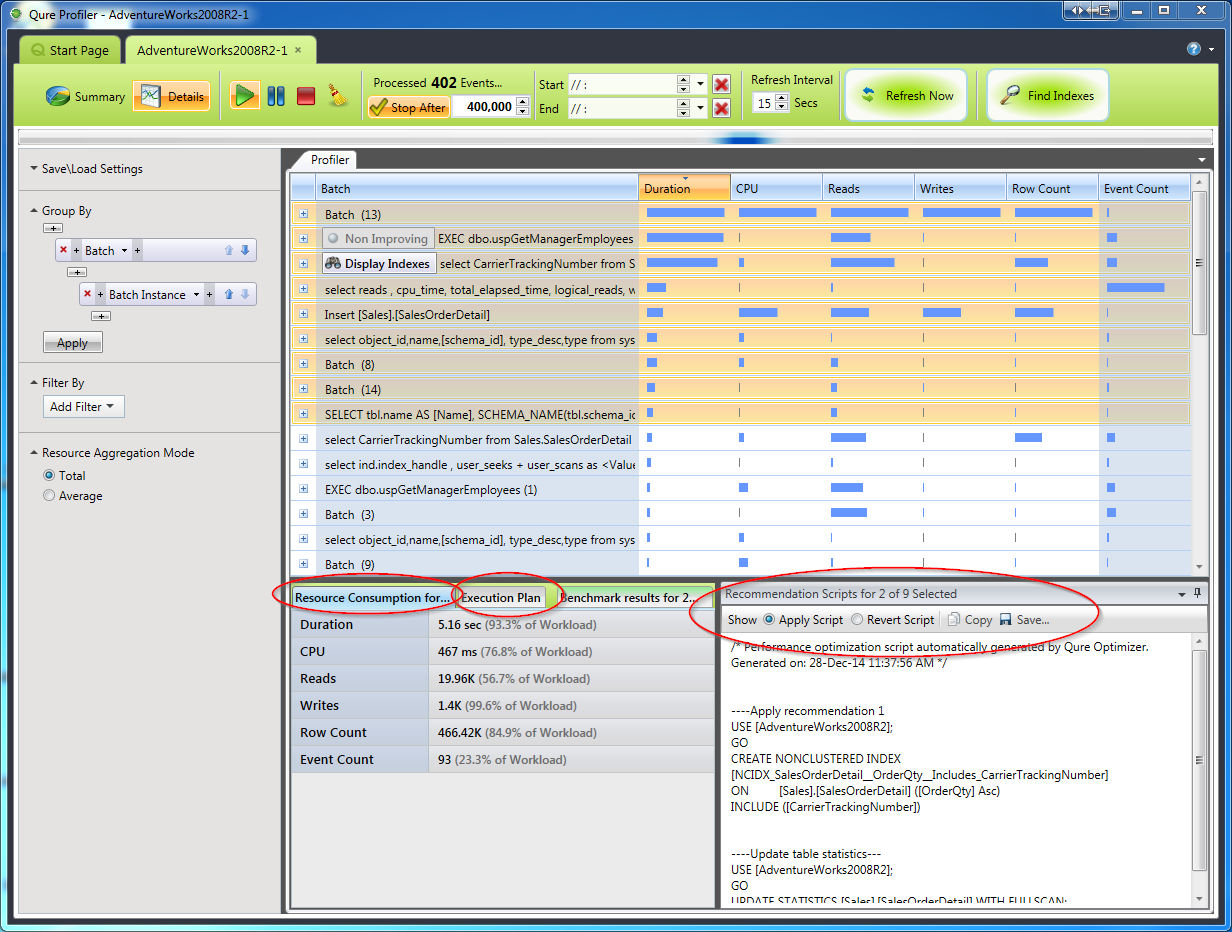Remove the Batch Instance grouping level

87,294
